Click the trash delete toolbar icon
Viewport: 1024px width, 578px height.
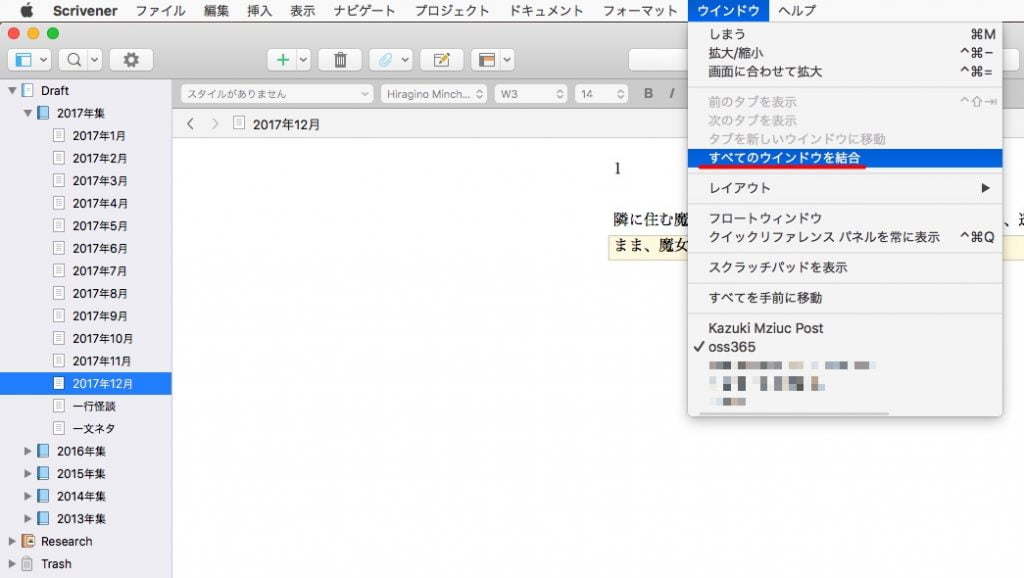(340, 59)
